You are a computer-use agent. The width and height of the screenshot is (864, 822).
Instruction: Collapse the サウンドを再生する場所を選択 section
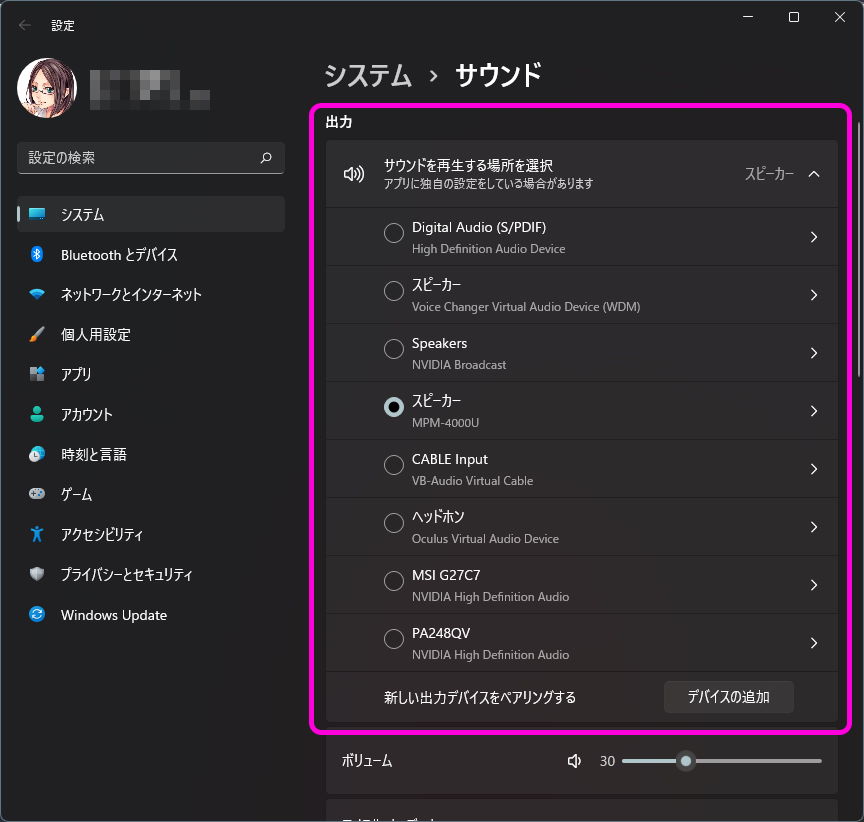[814, 174]
